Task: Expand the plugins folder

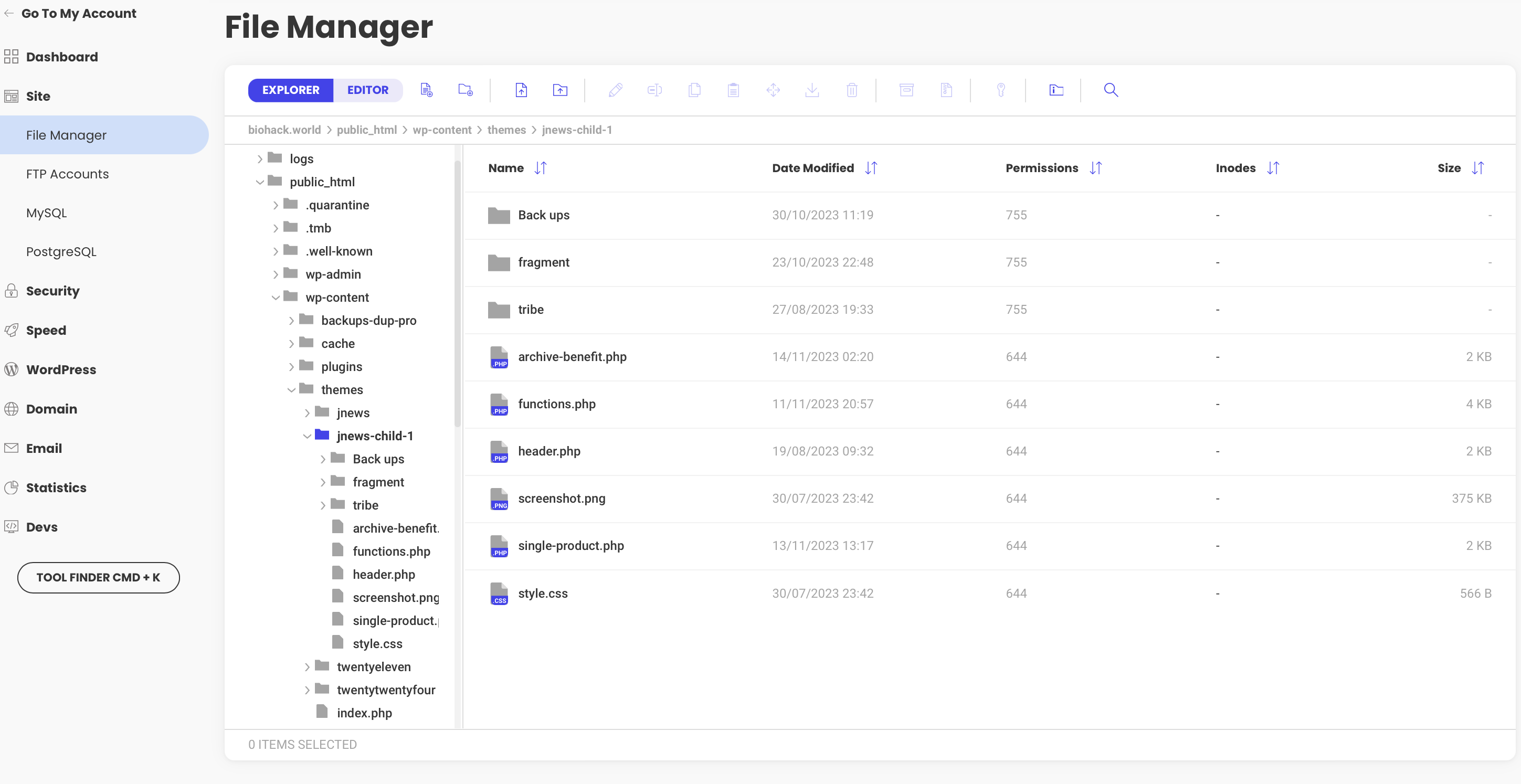Action: [291, 367]
